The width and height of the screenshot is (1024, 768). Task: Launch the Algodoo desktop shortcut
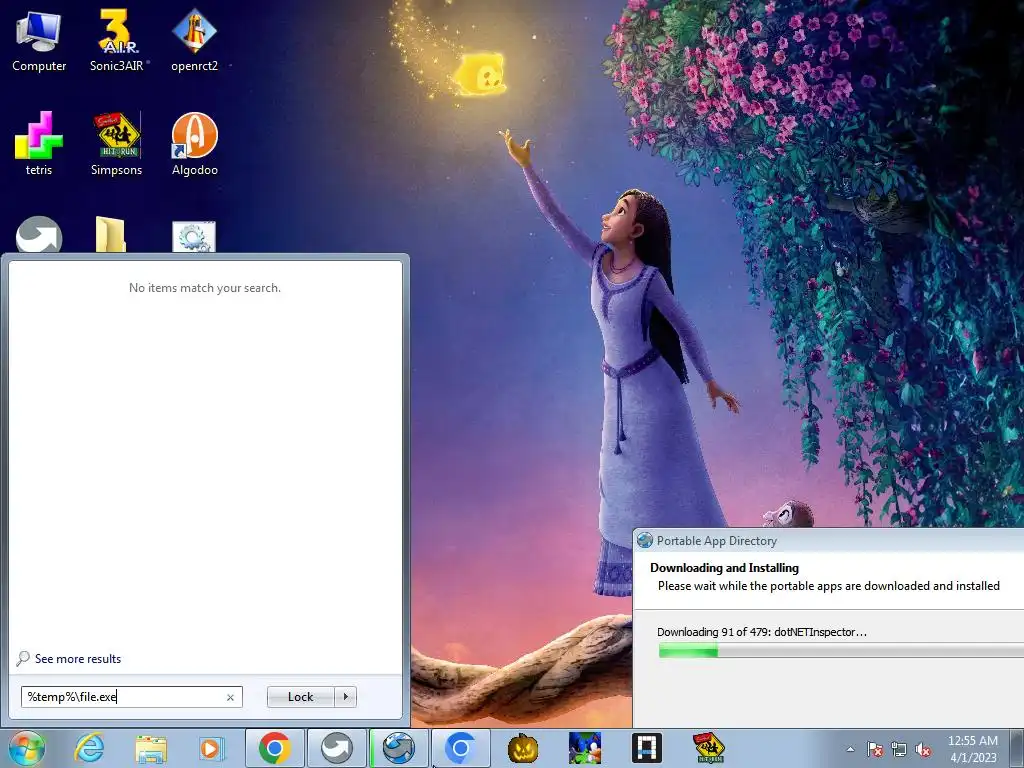[x=194, y=144]
